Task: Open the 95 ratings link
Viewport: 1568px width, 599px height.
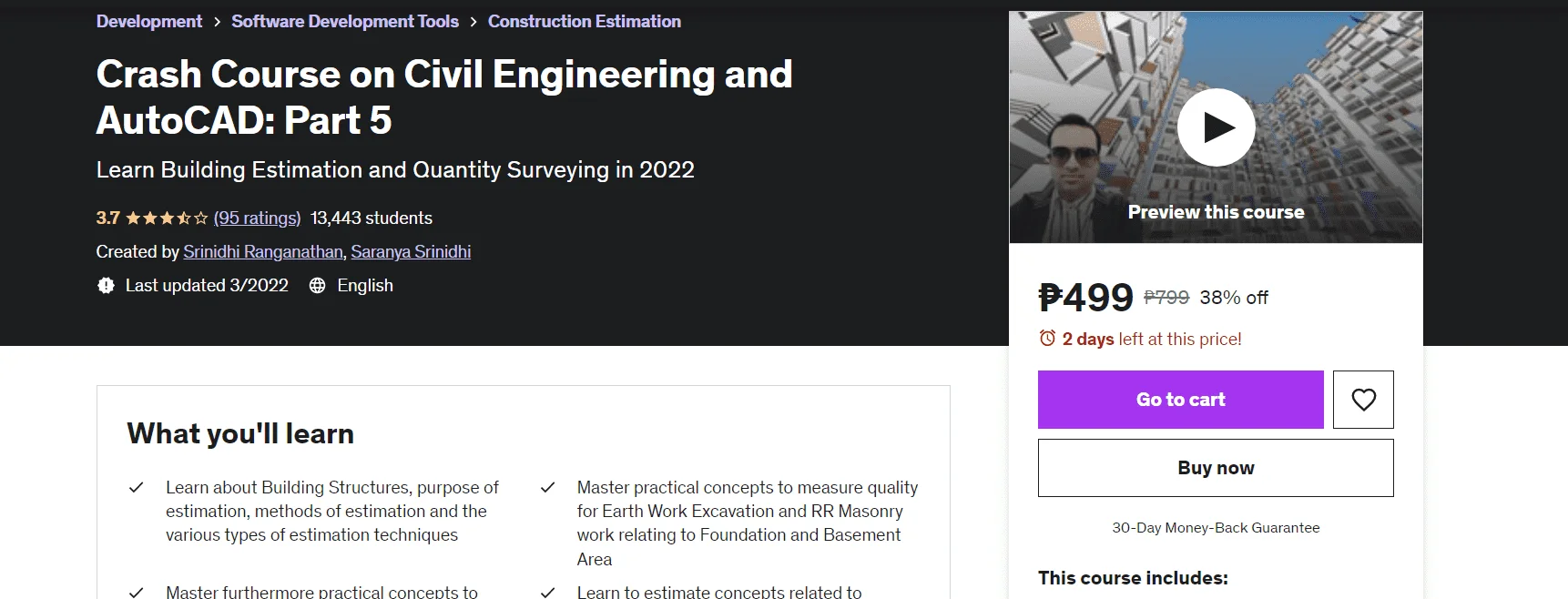Action: pyautogui.click(x=257, y=218)
